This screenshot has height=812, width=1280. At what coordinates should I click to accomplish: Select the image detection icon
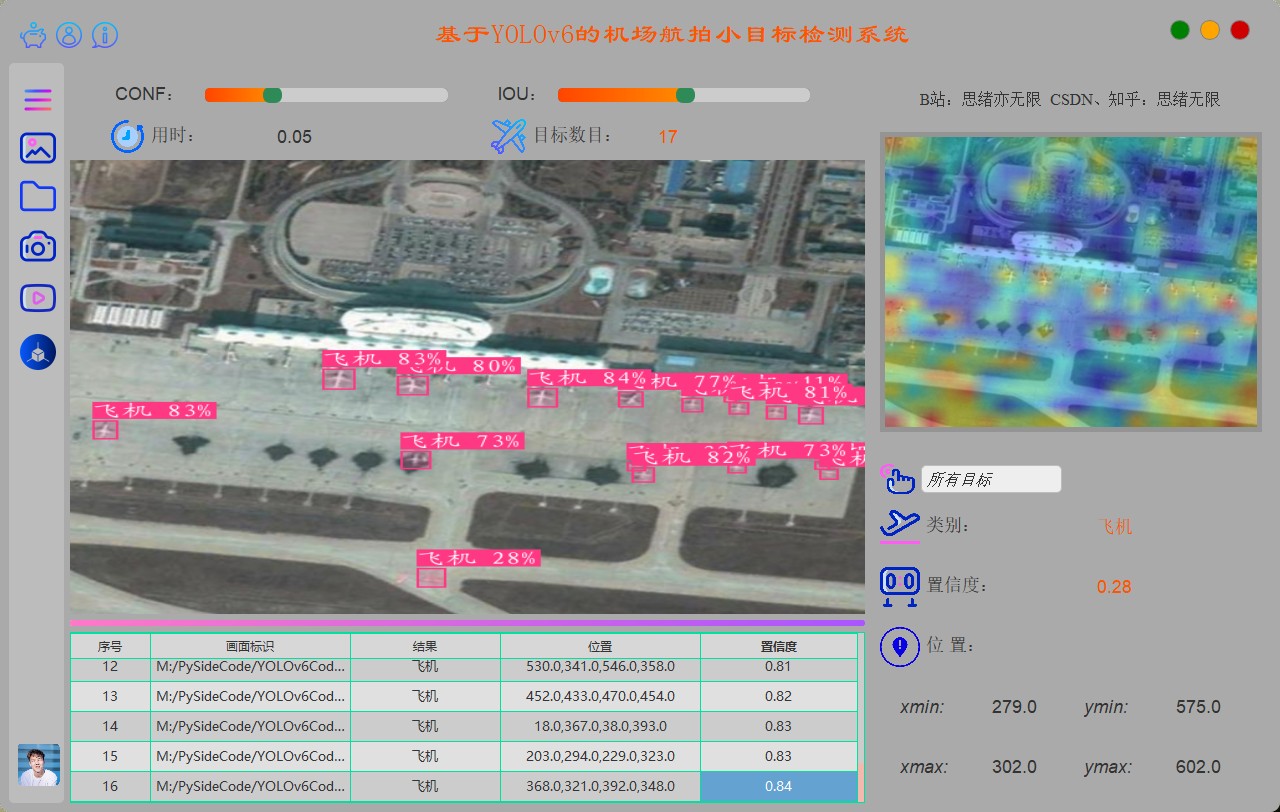pos(38,148)
